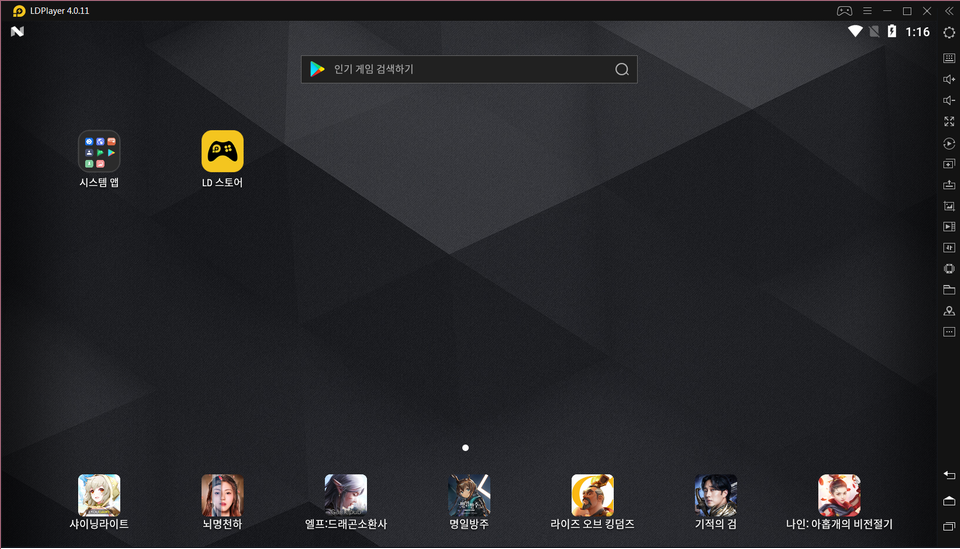Viewport: 960px width, 549px height.
Task: Increase volume from sidebar
Action: pyautogui.click(x=949, y=79)
